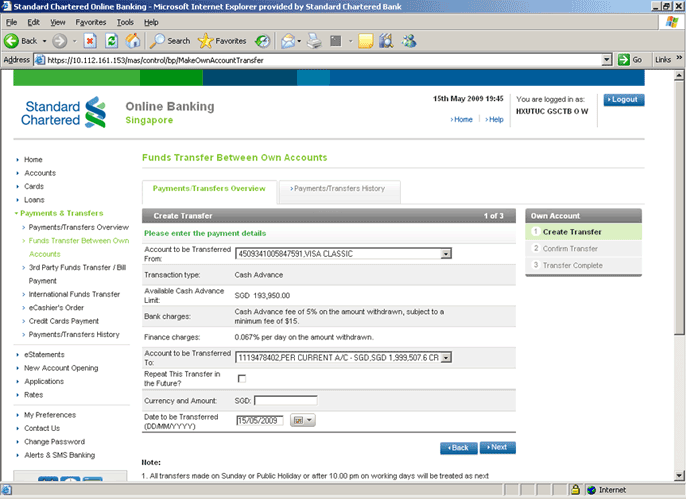686x499 pixels.
Task: Open the browser Home page icon
Action: click(133, 41)
